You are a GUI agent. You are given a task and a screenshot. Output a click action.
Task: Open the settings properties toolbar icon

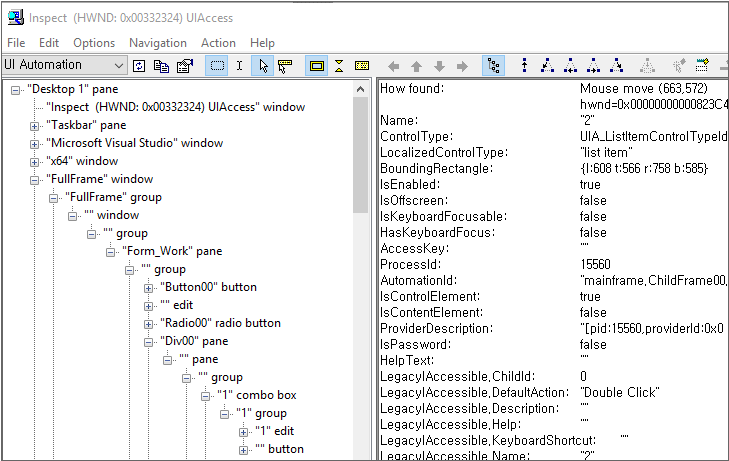184,66
